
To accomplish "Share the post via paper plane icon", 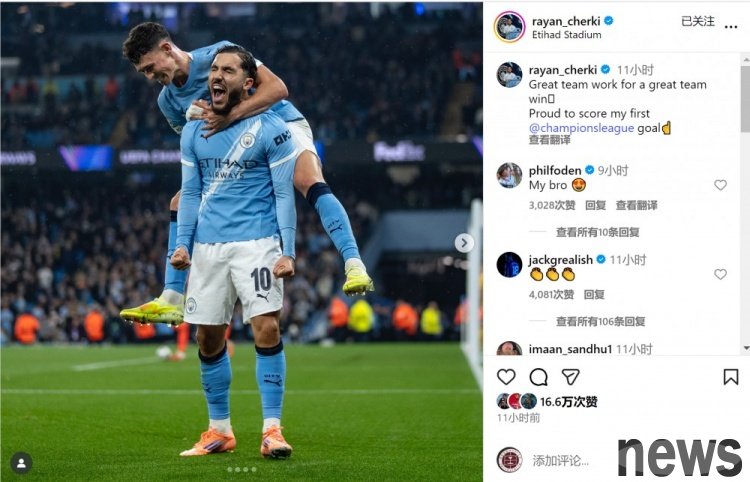I will tap(570, 377).
